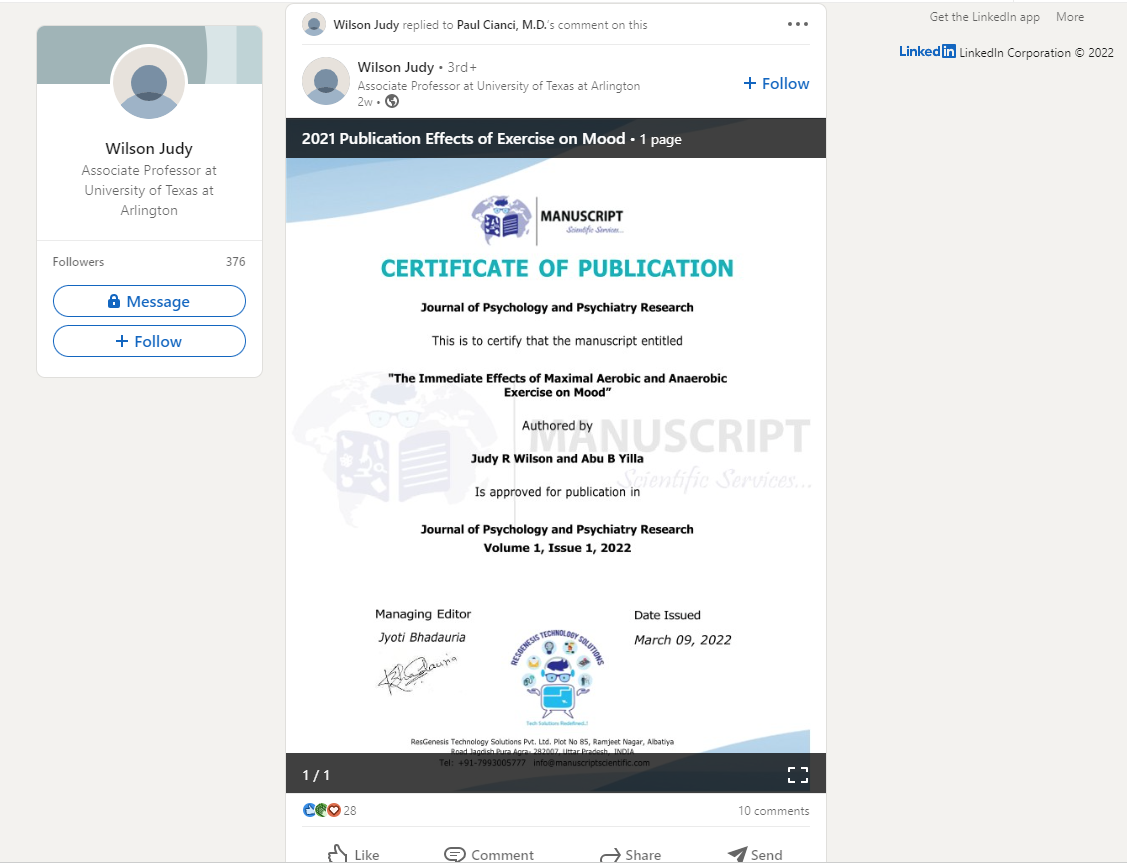
Task: Click the 'Associate Professor at University of Texas at Arlington' subtitle in post header
Action: [x=499, y=86]
